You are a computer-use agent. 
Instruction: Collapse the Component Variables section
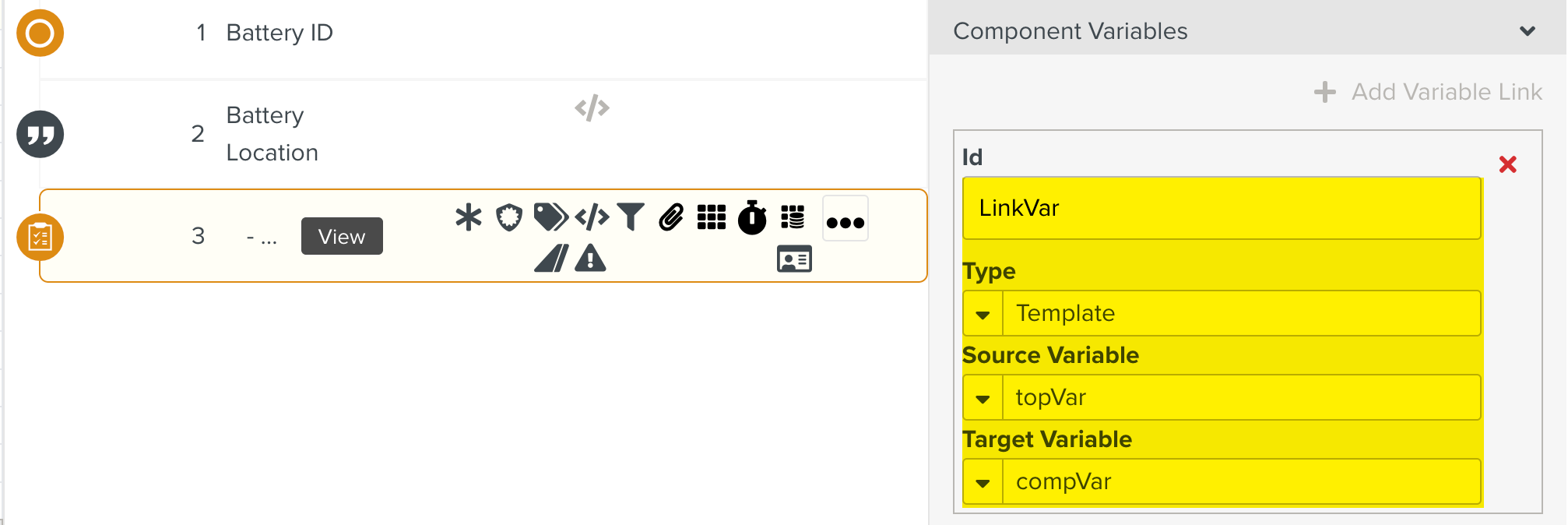[x=1528, y=31]
